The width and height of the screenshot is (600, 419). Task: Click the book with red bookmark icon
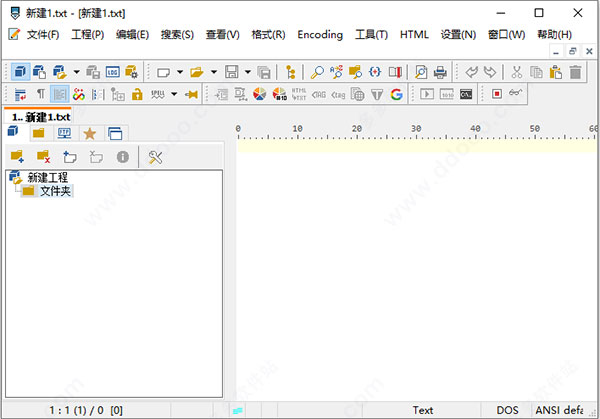tap(395, 72)
